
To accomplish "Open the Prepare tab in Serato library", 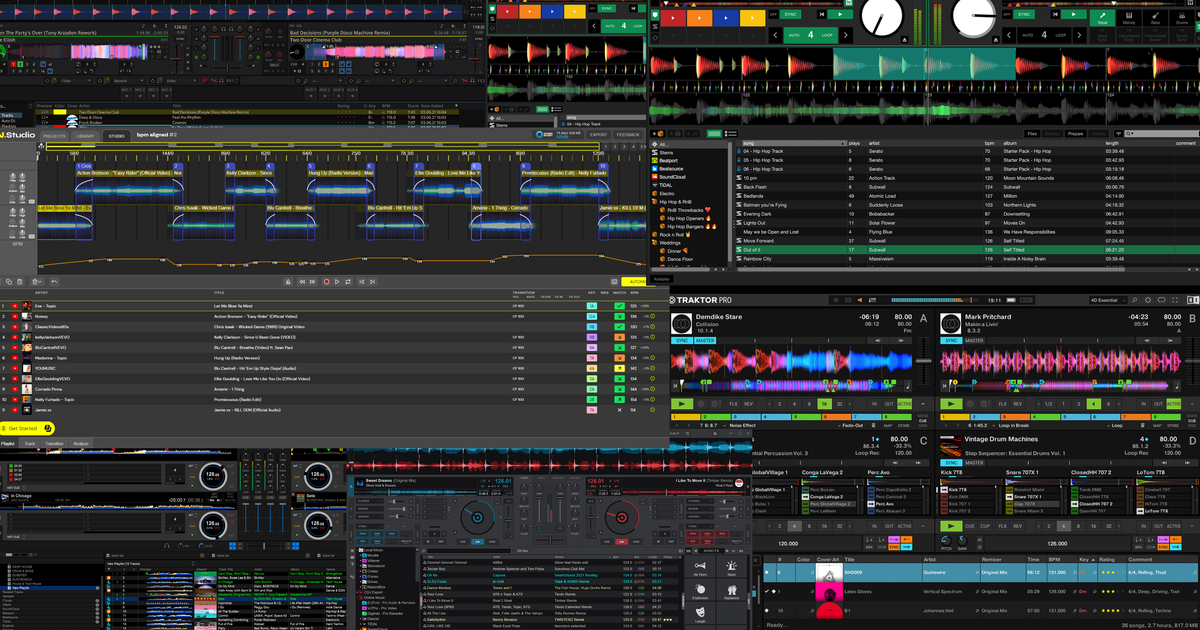I will (x=1075, y=134).
